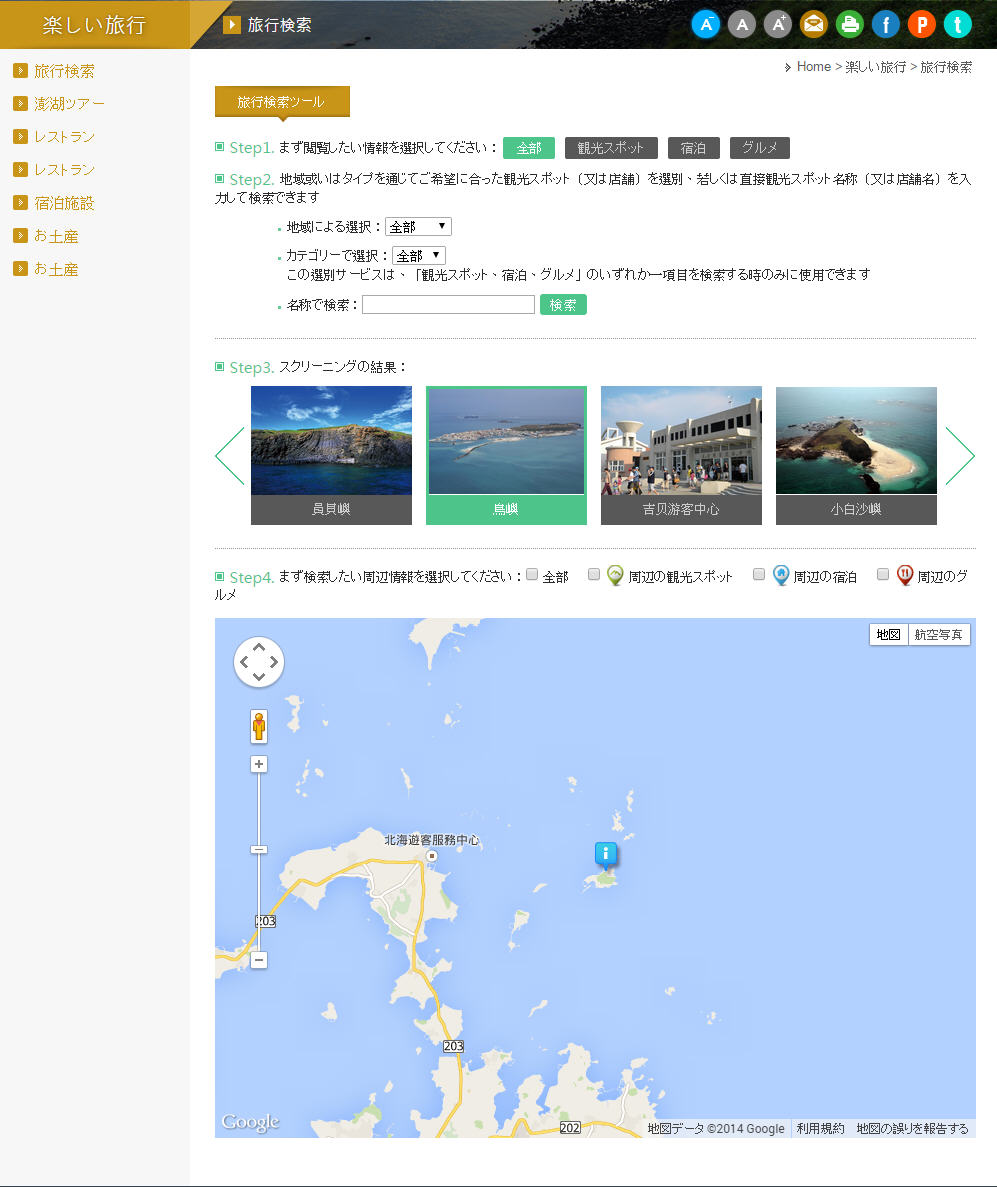997x1187 pixels.
Task: Check the 周辺の宿泊 checkbox
Action: [759, 575]
